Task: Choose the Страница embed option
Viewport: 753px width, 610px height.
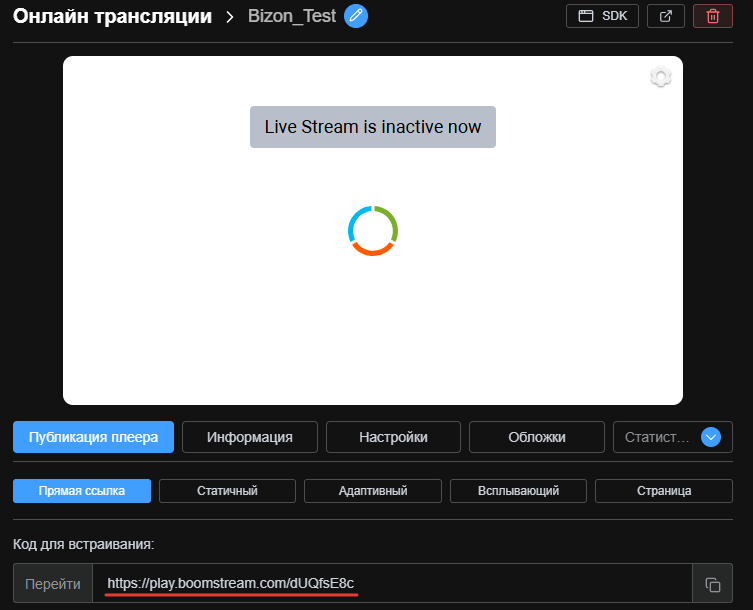Action: [664, 491]
